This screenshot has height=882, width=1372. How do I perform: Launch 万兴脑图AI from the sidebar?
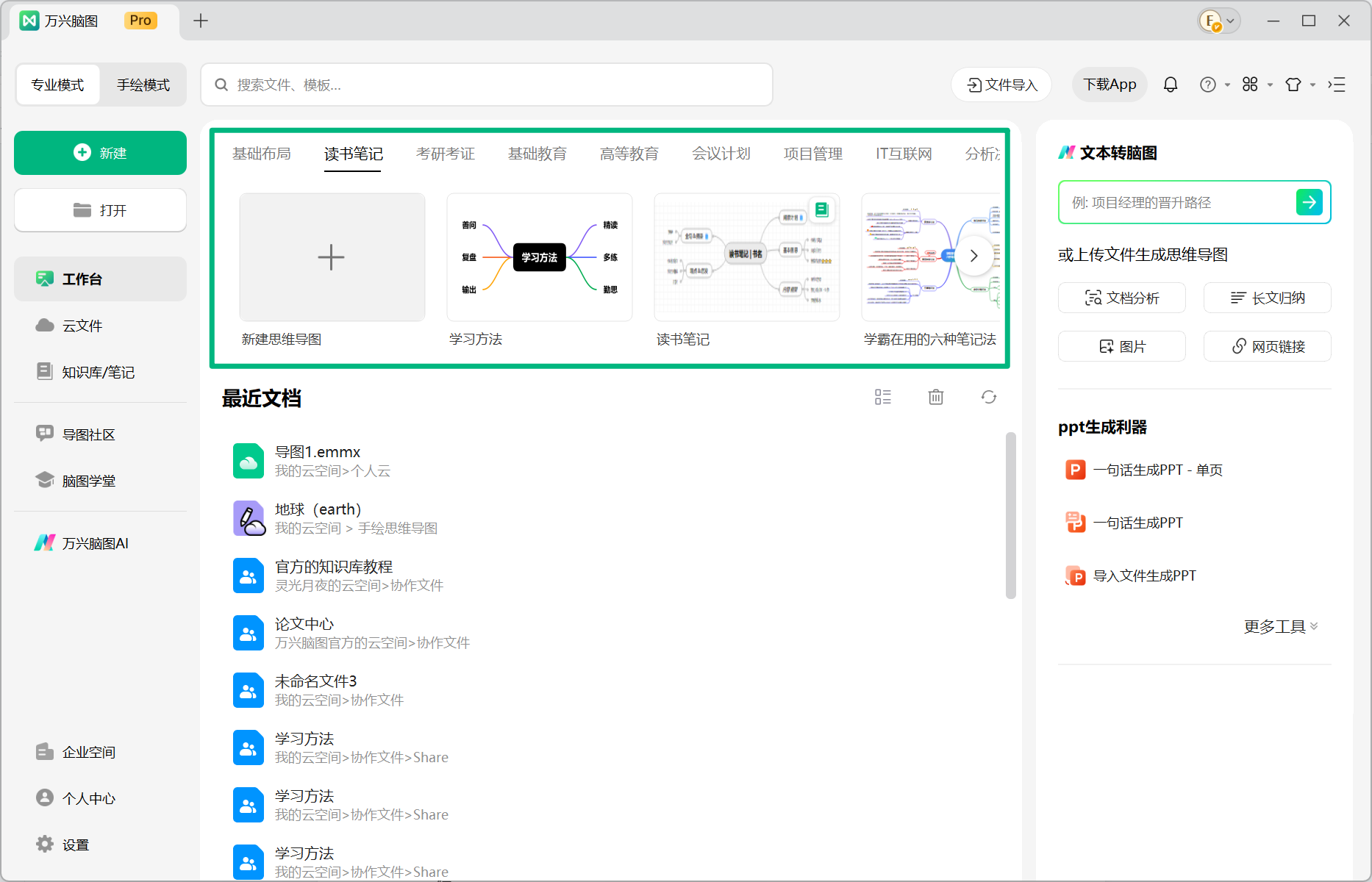[x=100, y=543]
